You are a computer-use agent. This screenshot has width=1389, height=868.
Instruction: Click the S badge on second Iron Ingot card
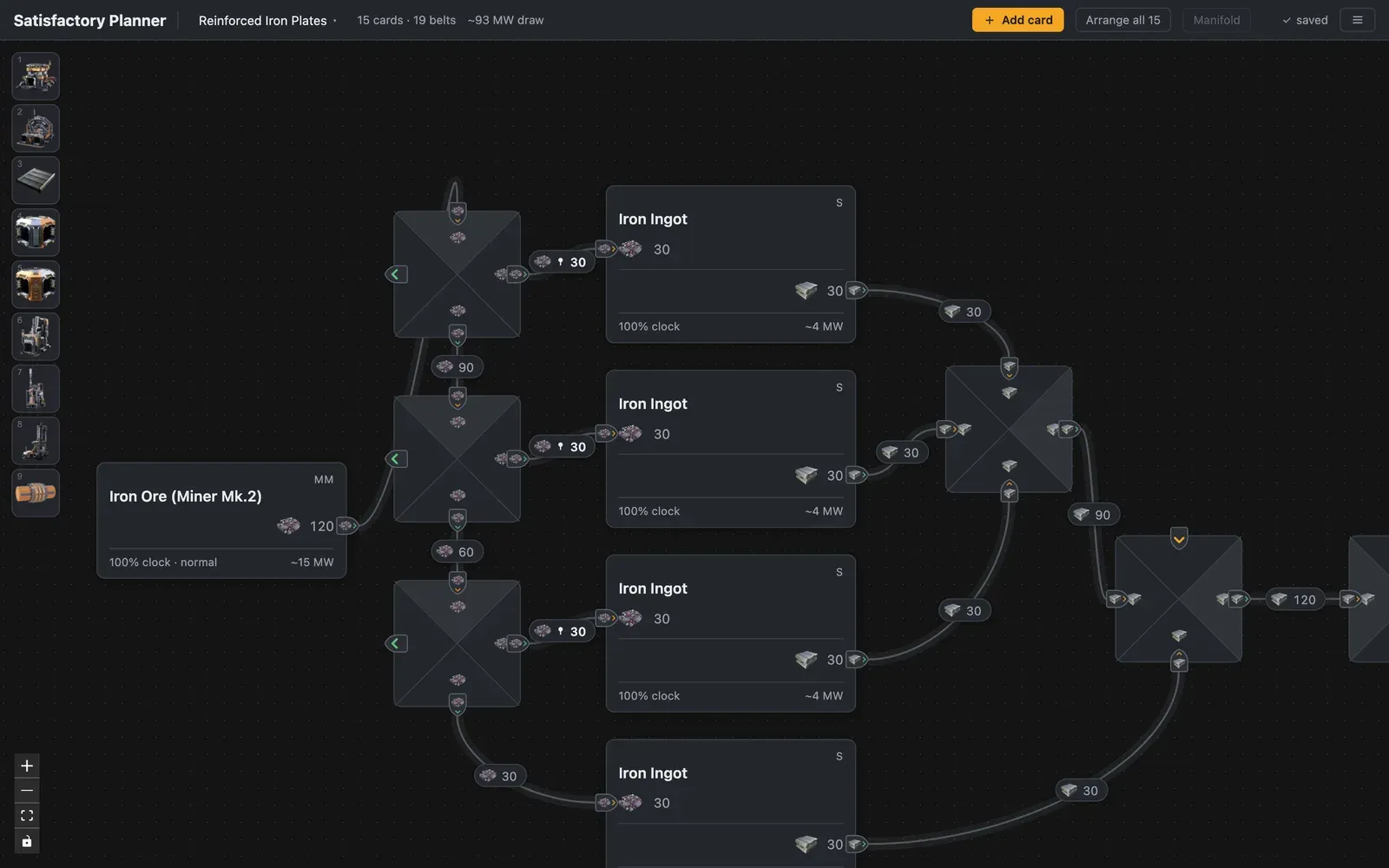(839, 387)
